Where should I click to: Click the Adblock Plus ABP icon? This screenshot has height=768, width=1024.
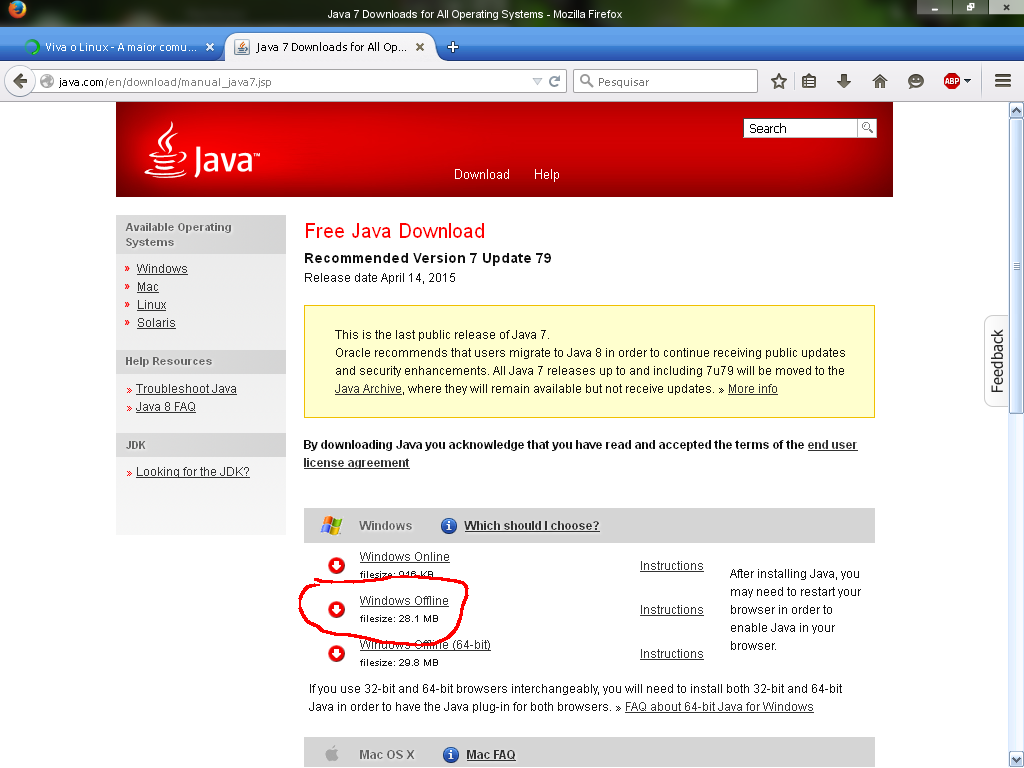click(952, 82)
